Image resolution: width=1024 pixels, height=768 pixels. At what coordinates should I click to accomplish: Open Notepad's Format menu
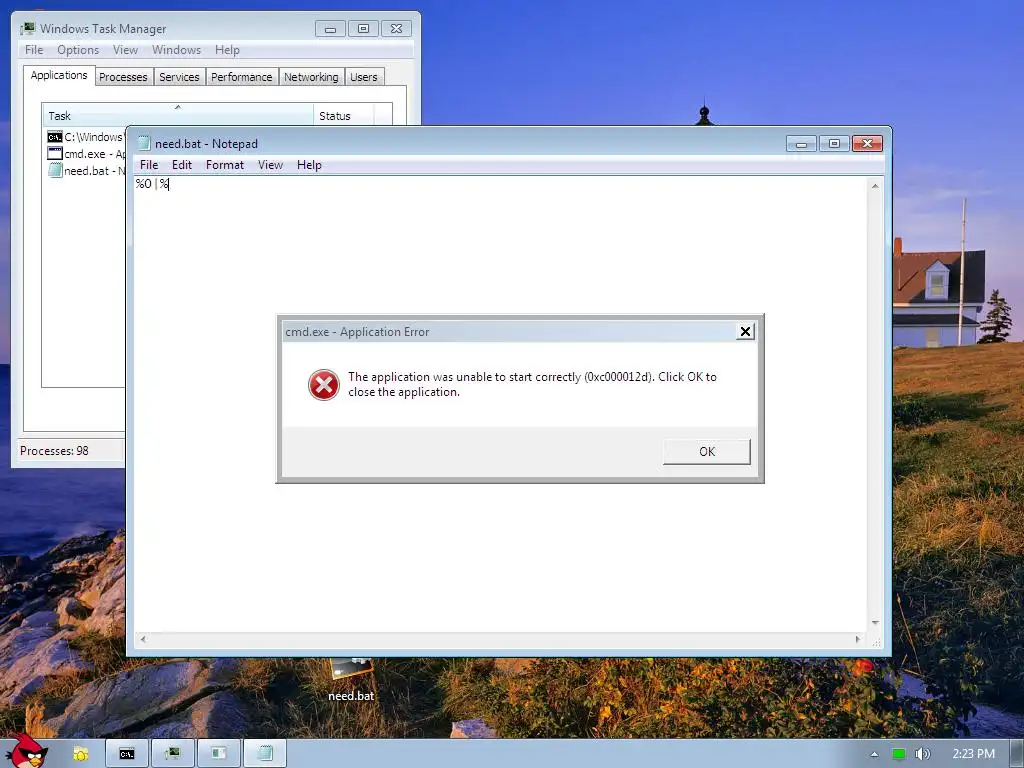click(225, 165)
